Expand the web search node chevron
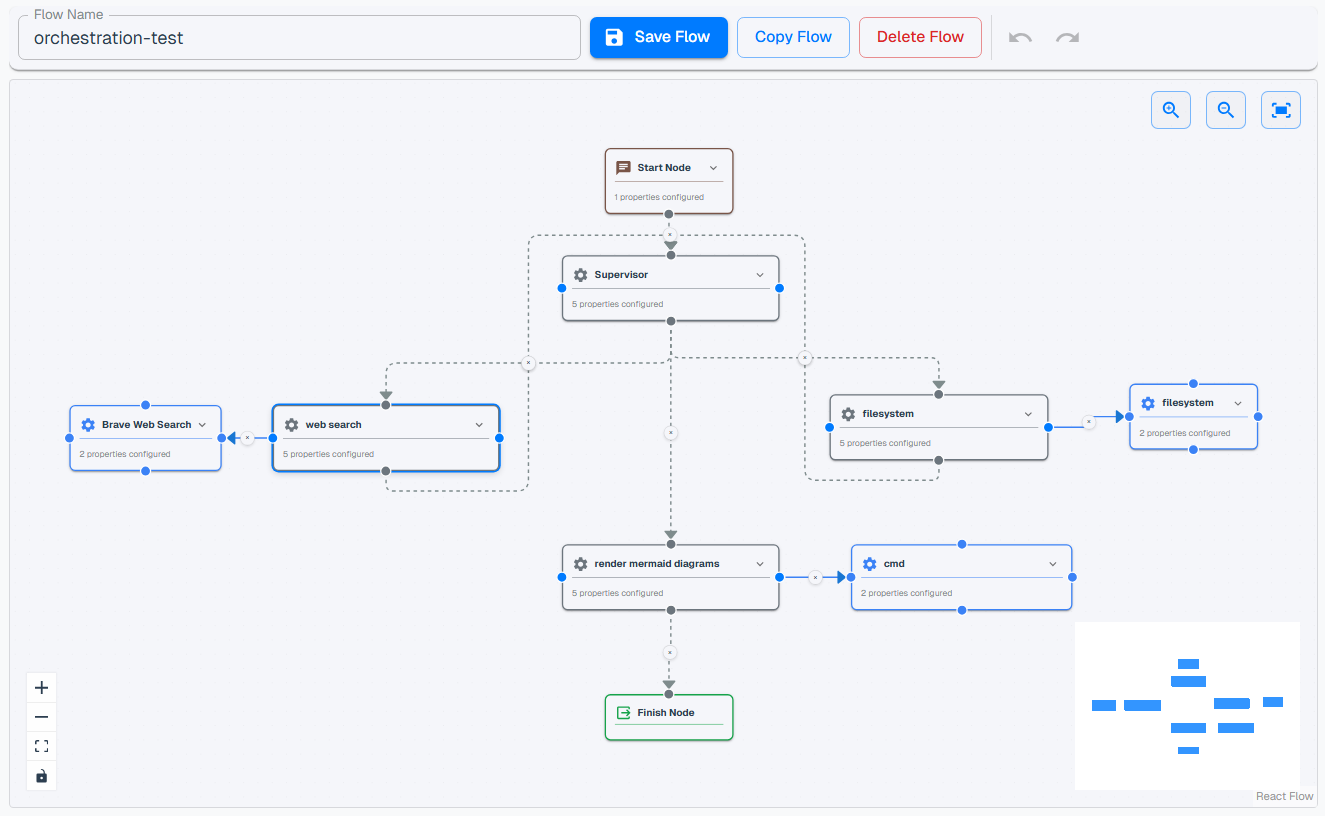The image size is (1325, 816). coord(479,425)
